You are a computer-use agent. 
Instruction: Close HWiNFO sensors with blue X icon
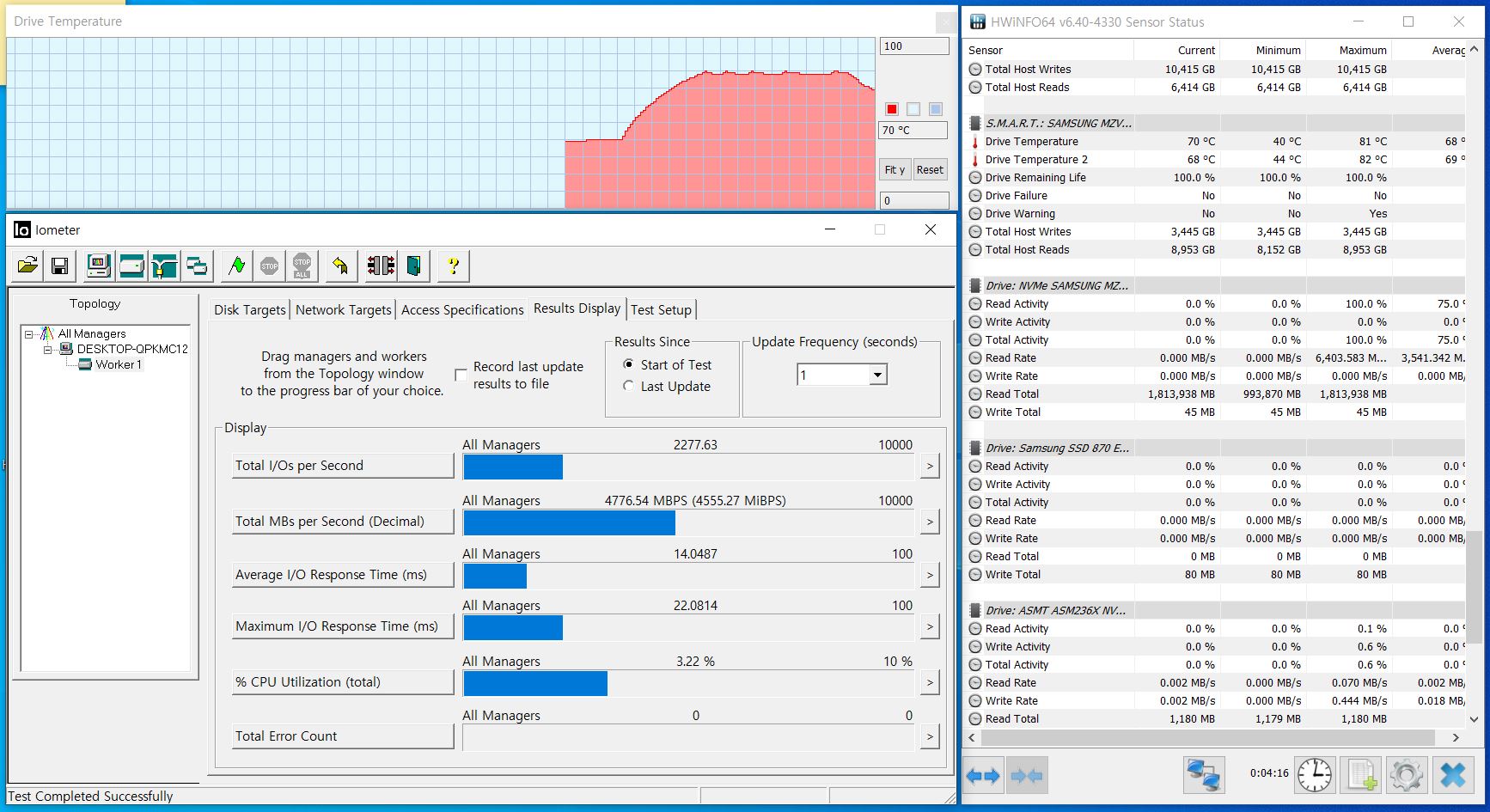click(1452, 776)
